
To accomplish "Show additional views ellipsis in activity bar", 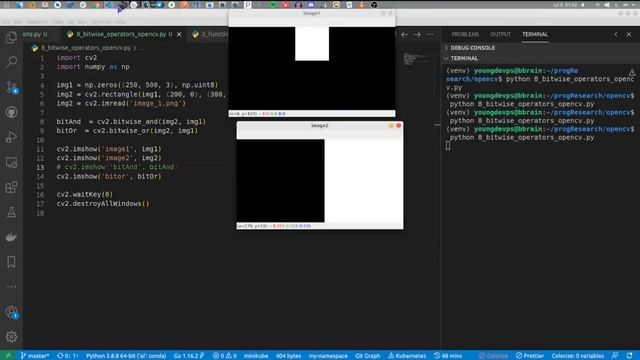I will [x=11, y=287].
